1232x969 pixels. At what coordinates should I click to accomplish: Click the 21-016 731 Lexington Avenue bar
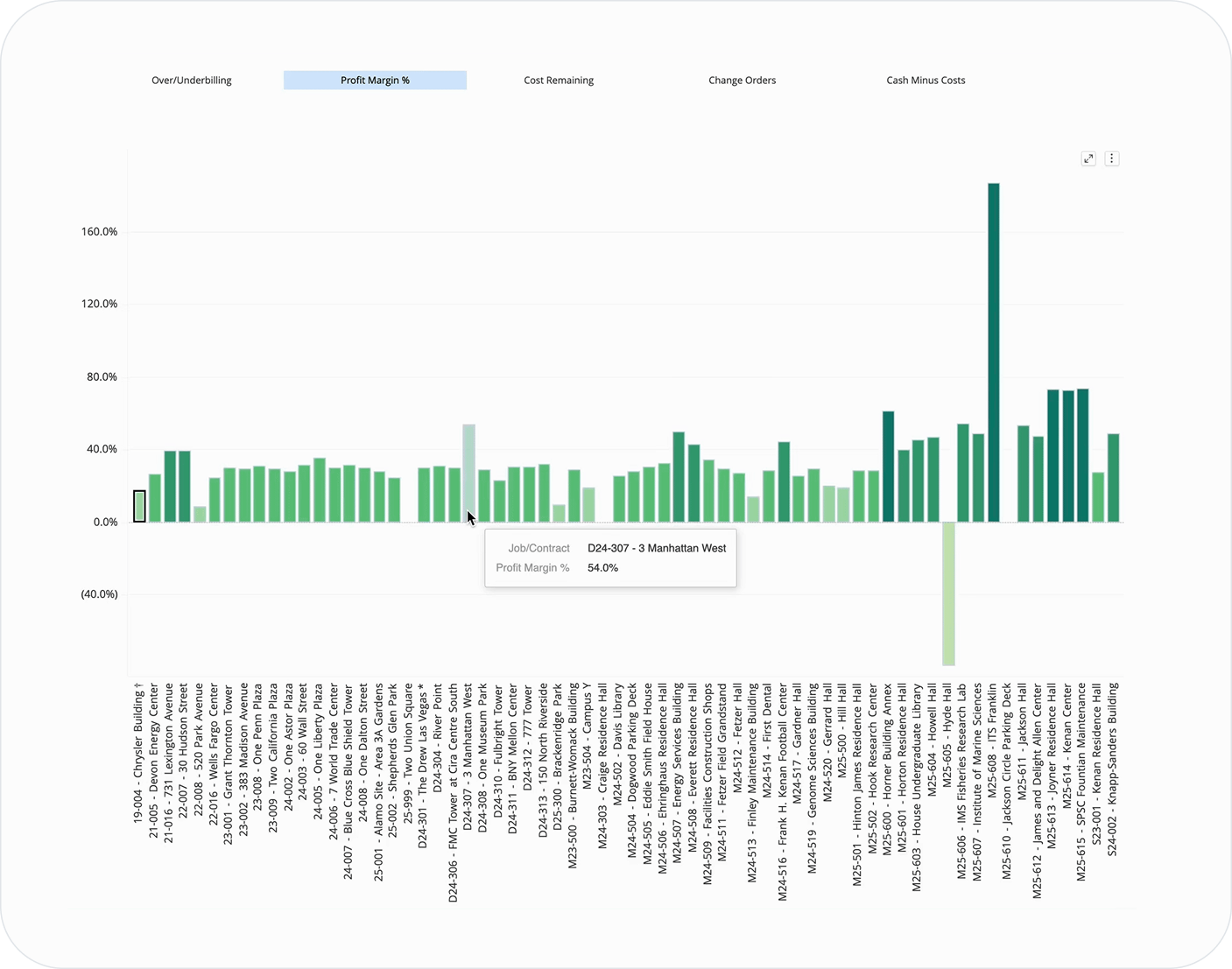click(x=170, y=486)
